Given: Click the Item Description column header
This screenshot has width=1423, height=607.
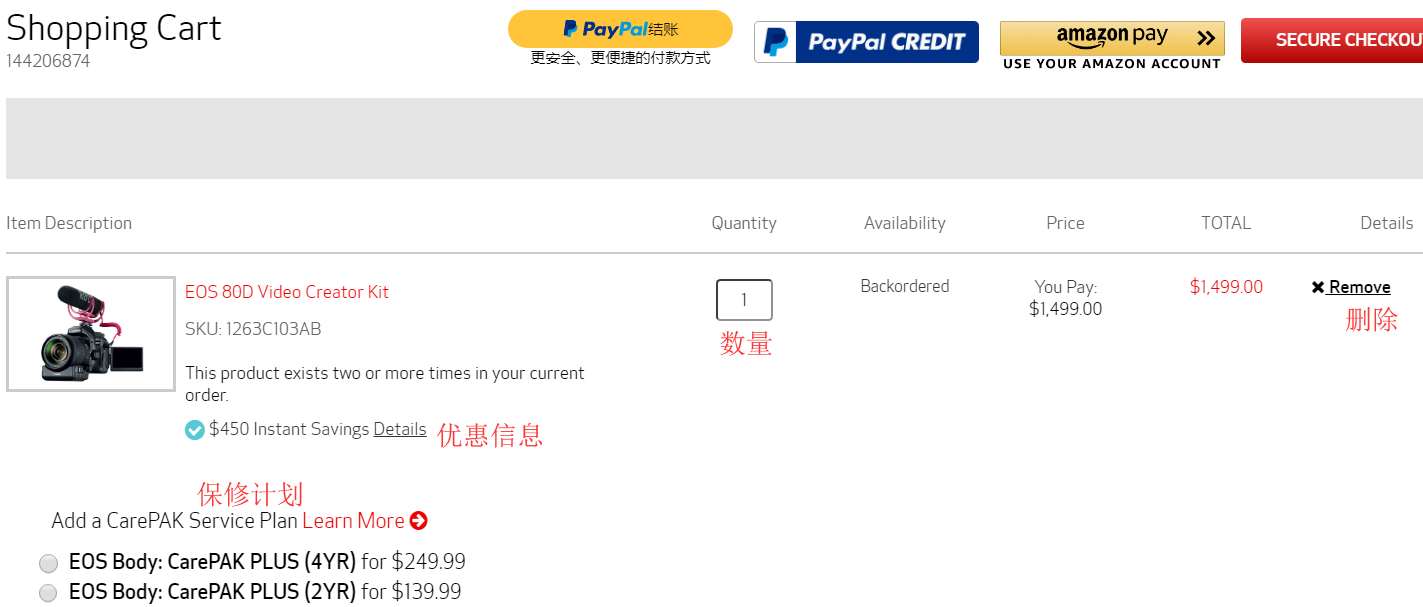Looking at the screenshot, I should 69,223.
